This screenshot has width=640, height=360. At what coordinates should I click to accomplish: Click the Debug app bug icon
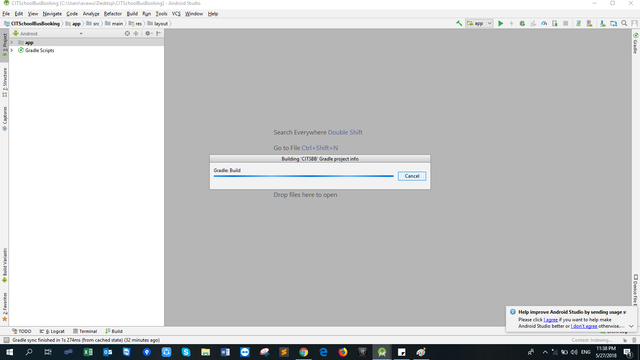point(522,23)
